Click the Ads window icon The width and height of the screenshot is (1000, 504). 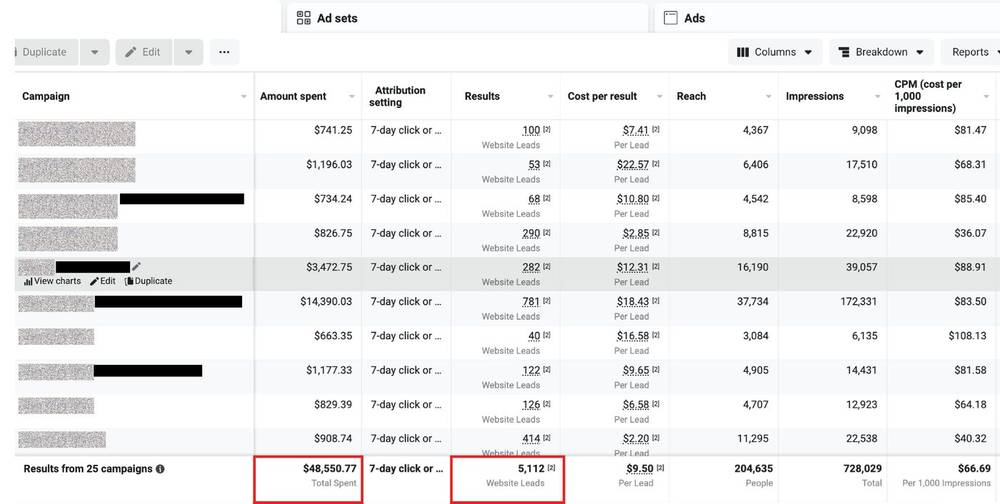pos(670,18)
